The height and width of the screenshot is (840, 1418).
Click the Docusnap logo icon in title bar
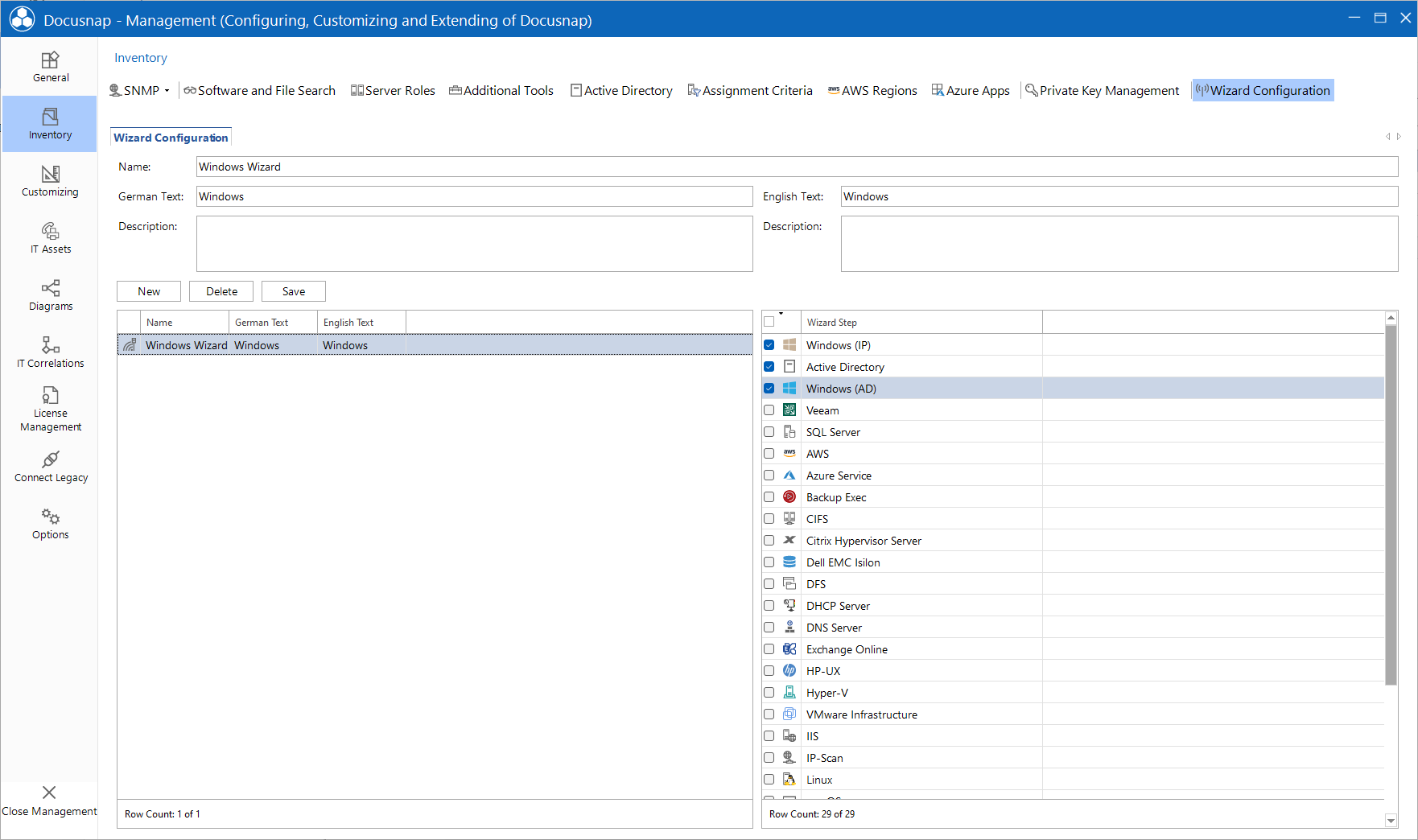(x=22, y=19)
